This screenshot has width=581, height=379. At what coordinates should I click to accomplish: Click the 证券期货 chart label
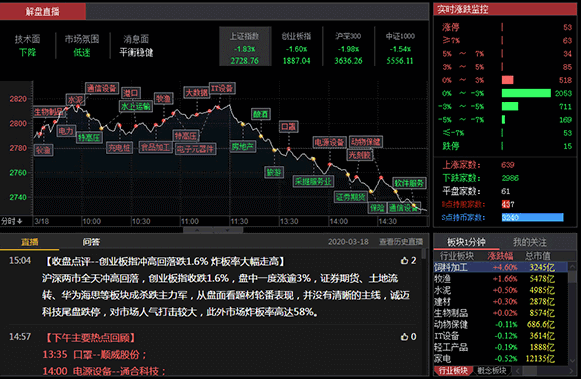[351, 197]
